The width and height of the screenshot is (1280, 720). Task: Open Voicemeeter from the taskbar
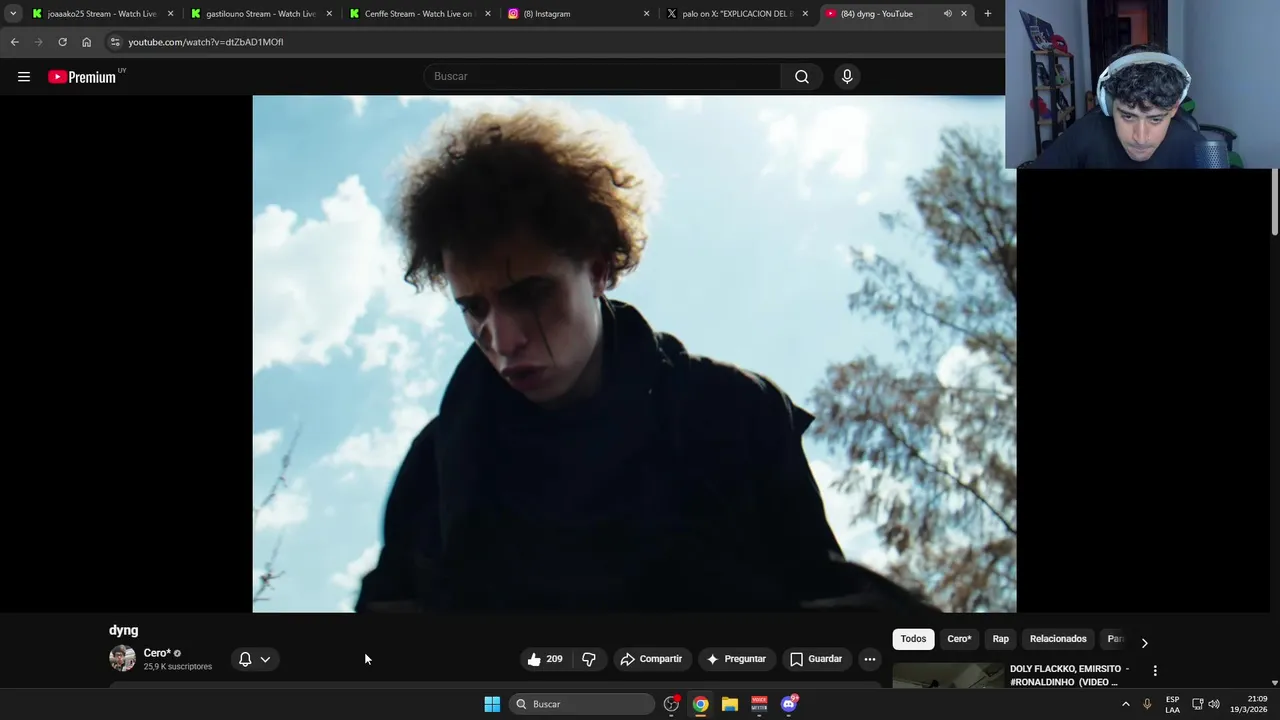[759, 704]
